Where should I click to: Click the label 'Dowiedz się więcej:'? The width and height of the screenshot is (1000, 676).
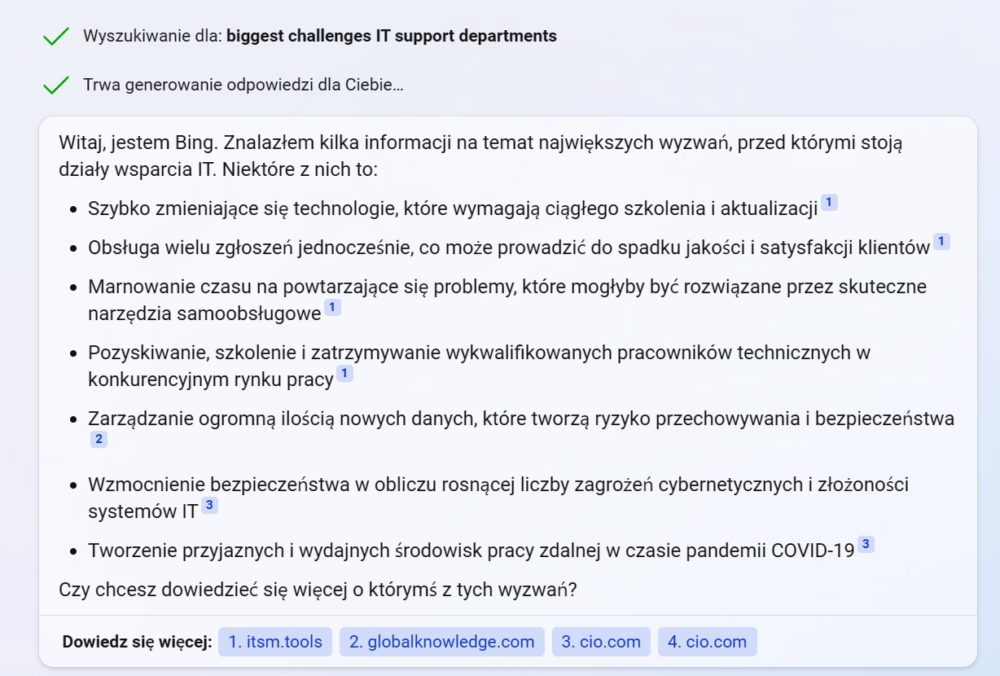point(137,642)
